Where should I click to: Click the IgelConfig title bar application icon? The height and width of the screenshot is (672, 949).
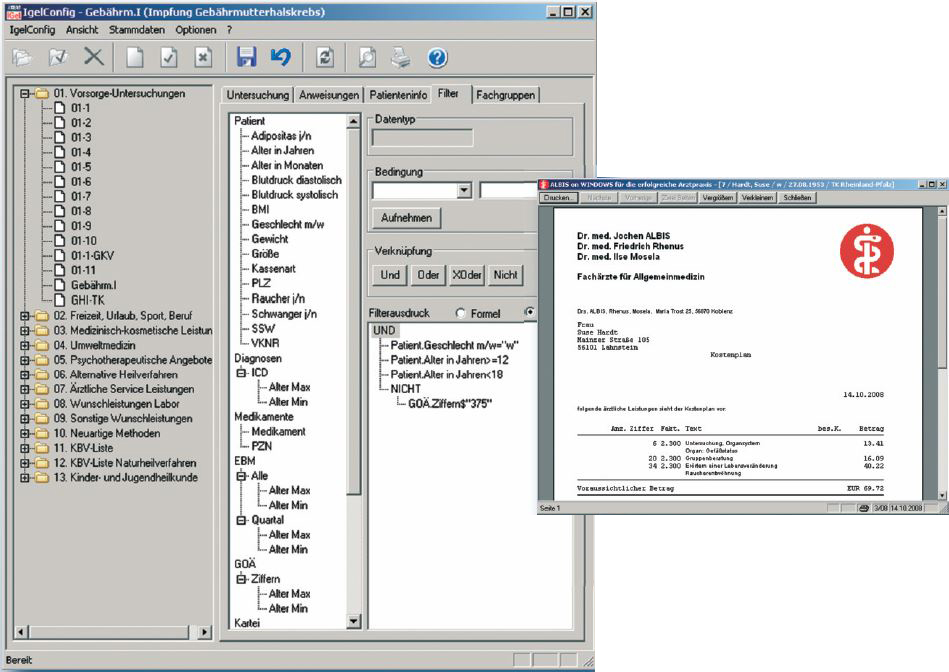13,12
